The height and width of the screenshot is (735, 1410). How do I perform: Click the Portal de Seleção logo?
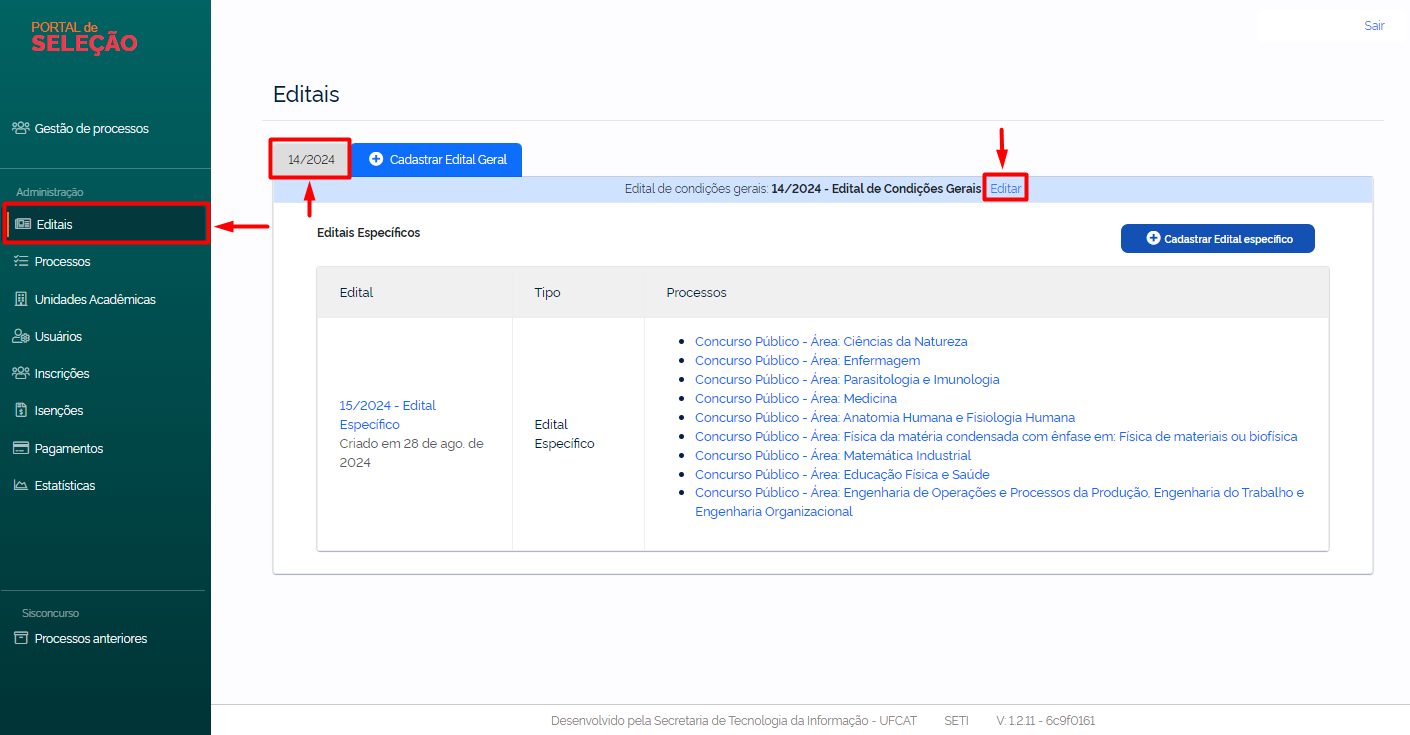click(84, 37)
